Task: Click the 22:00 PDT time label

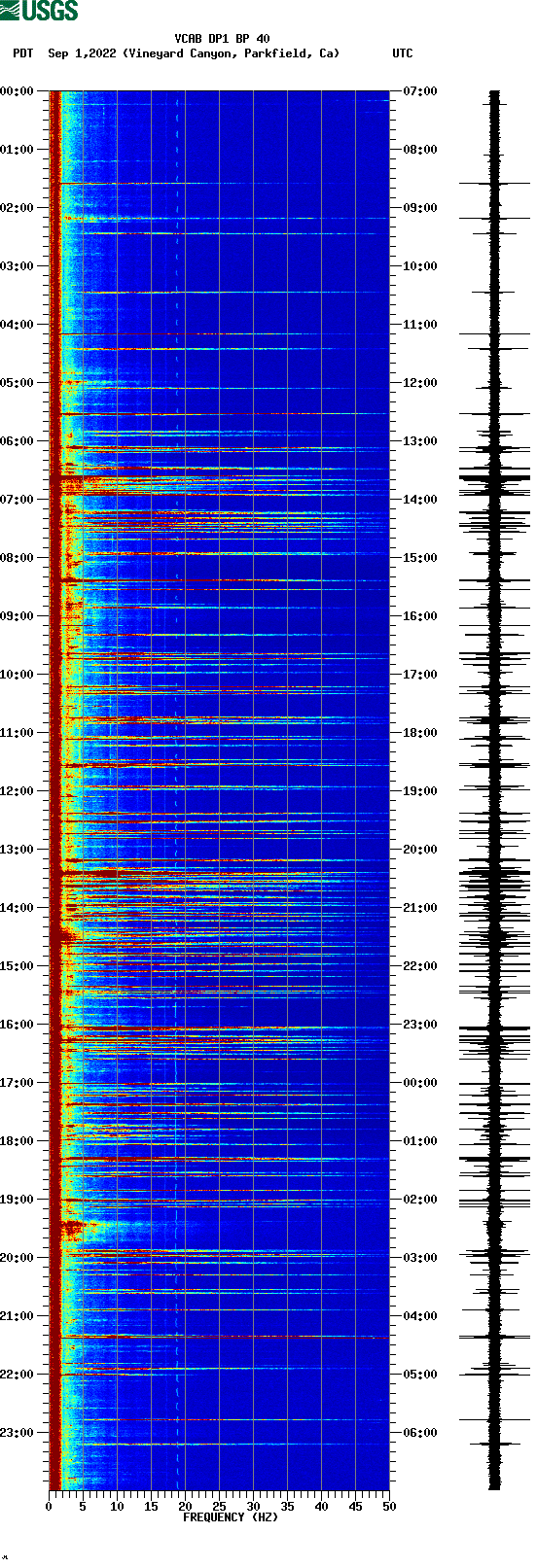Action: point(18,1375)
